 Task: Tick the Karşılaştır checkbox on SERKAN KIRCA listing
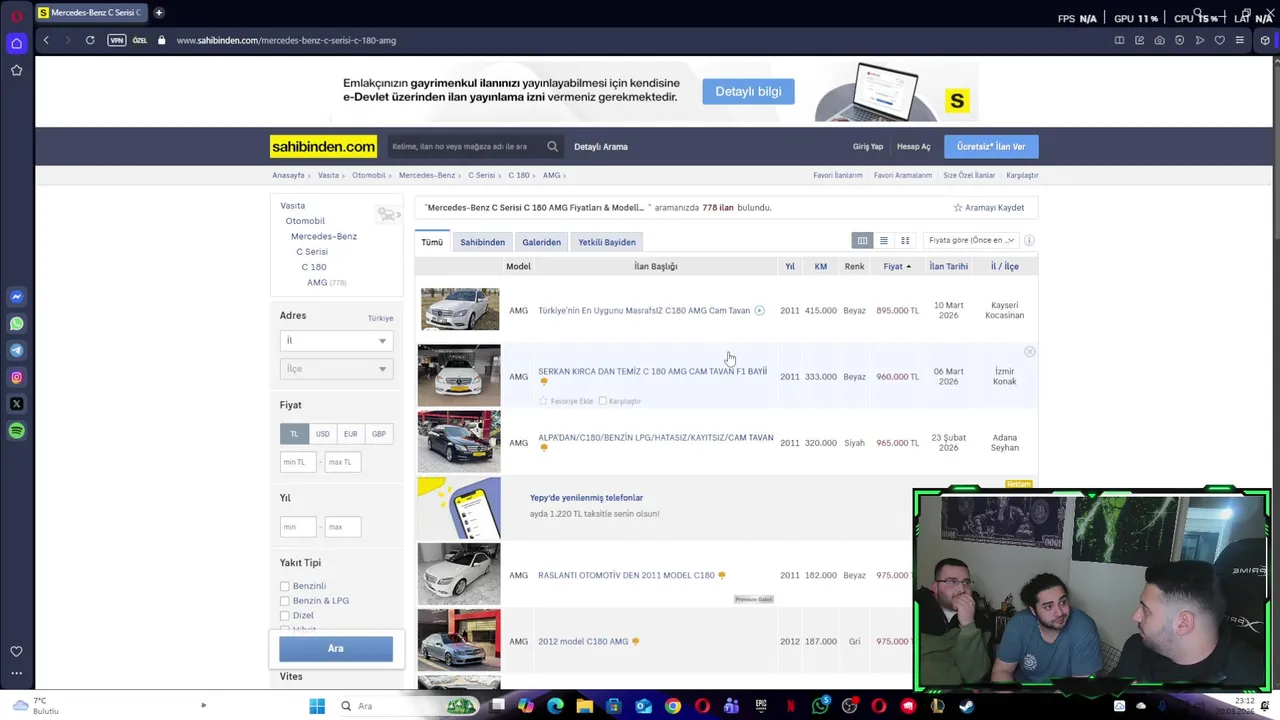click(603, 401)
